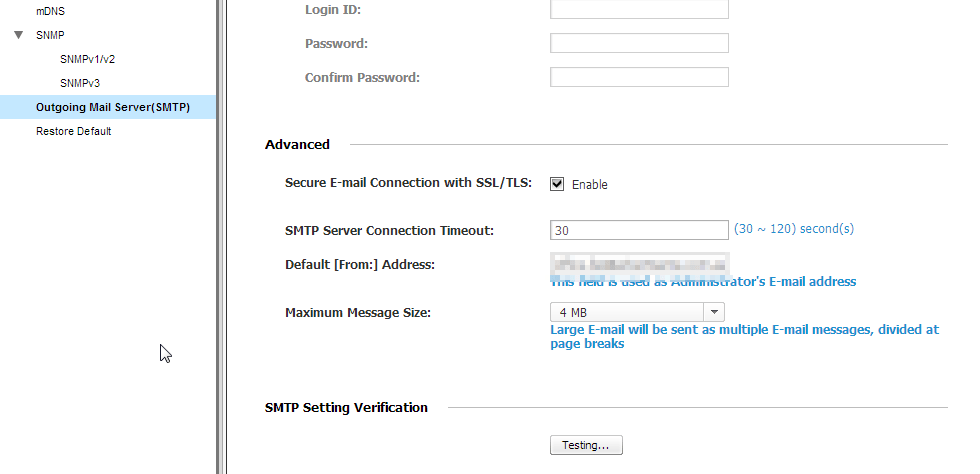This screenshot has height=474, width=980.
Task: Click the SMTP Setting Verification heading
Action: (346, 408)
